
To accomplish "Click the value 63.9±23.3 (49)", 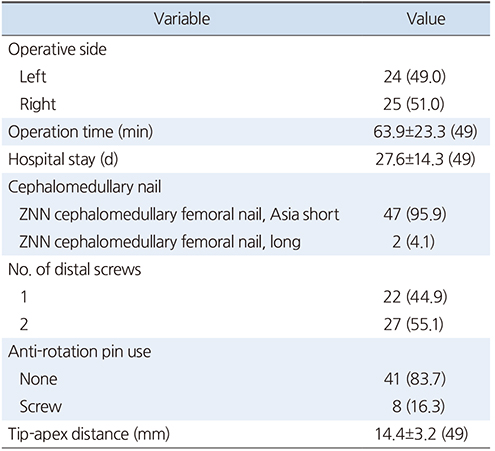I will coord(425,132).
